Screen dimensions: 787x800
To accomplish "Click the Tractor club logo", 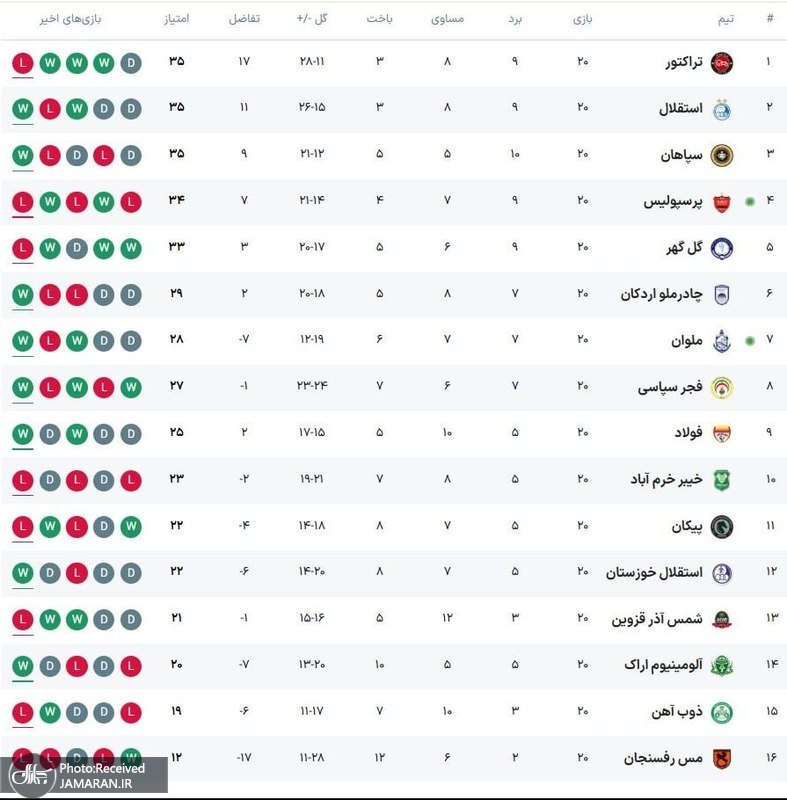I will pos(721,62).
